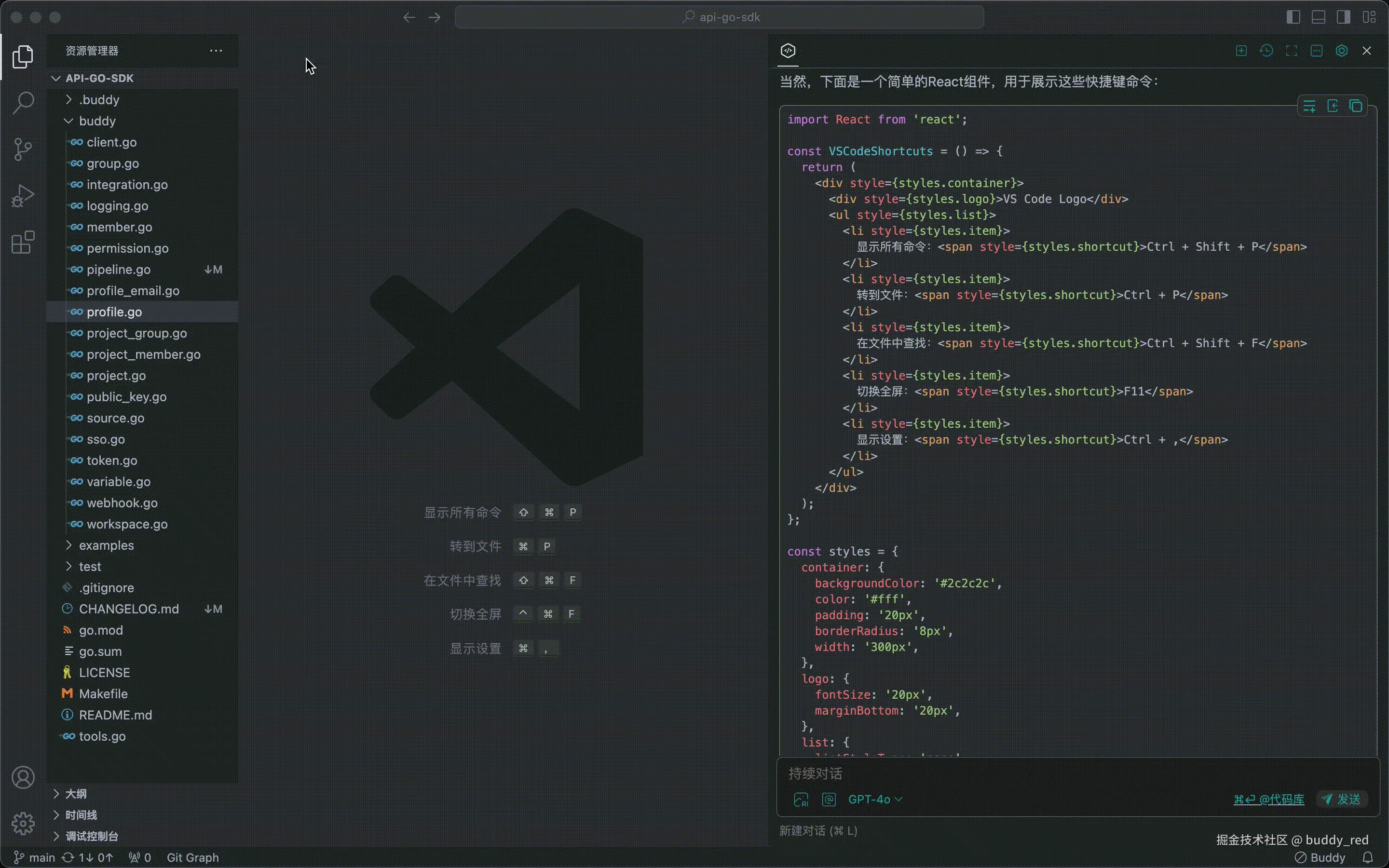
Task: Attach image with AI image icon
Action: click(801, 800)
